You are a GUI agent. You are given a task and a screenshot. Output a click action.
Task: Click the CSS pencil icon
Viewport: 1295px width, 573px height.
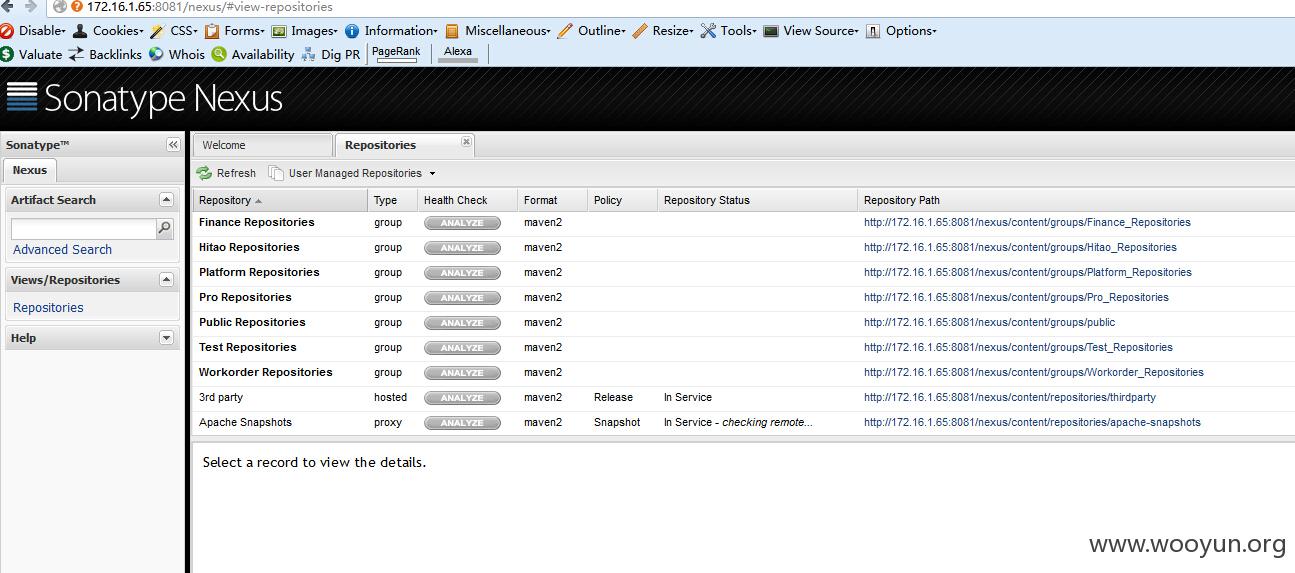tap(157, 31)
